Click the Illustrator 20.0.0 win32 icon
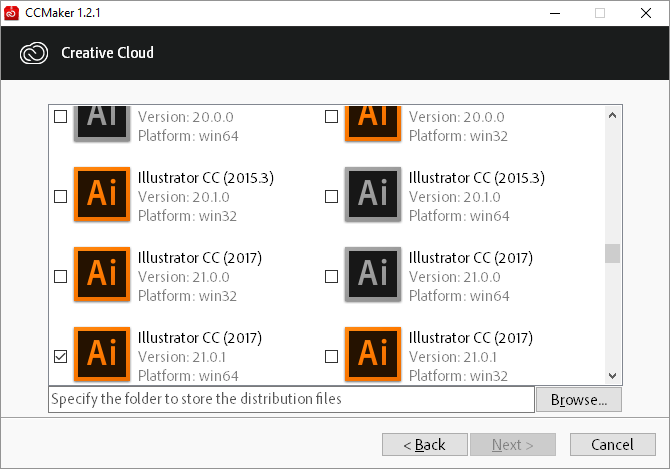The image size is (670, 469). (373, 123)
